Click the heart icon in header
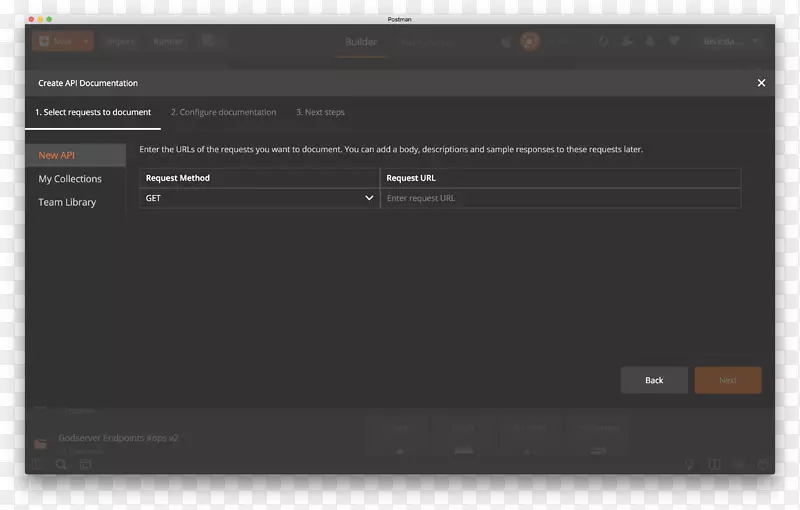Screen dimensions: 800x510 pos(674,41)
